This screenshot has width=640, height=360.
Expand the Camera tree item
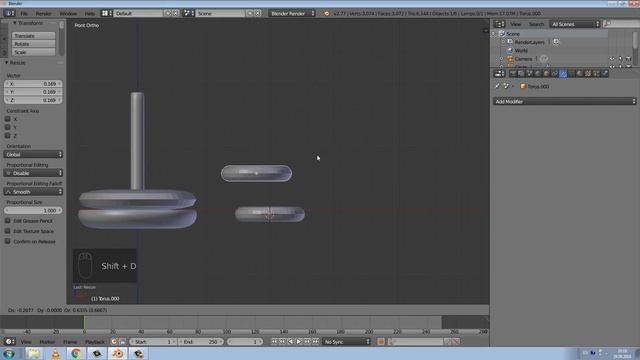click(x=502, y=59)
